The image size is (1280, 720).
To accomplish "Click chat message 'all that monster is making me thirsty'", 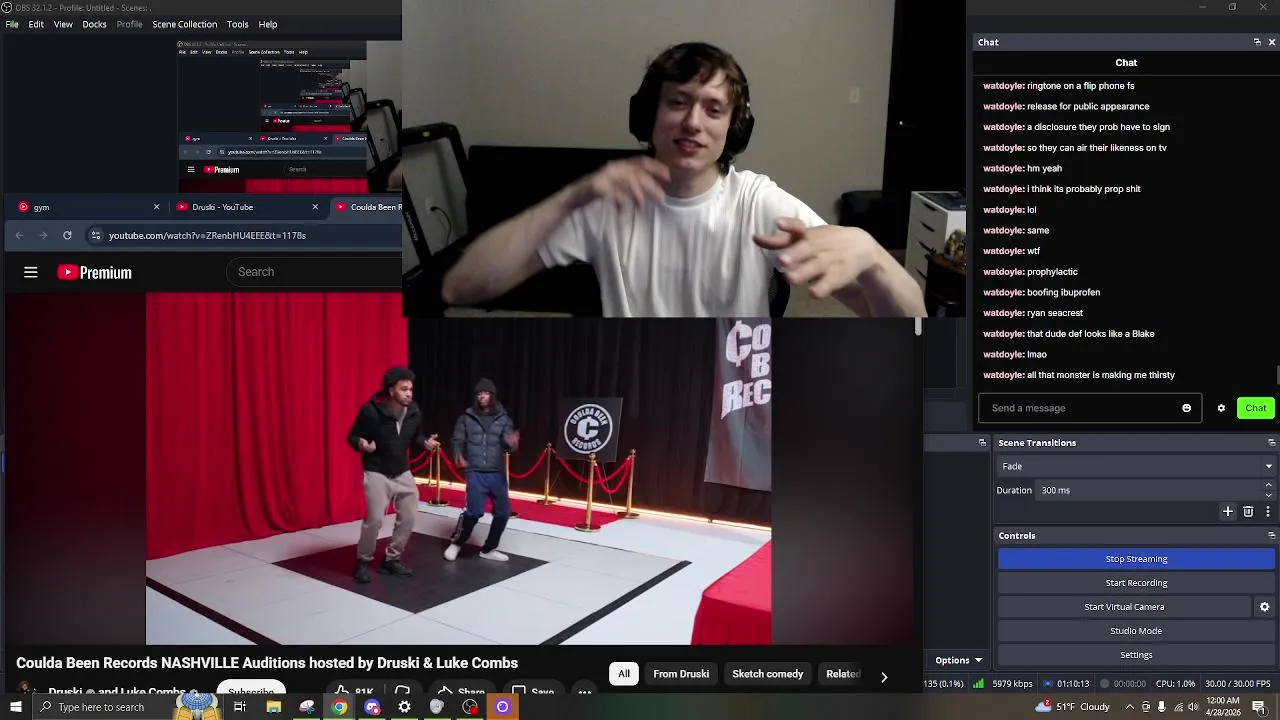I will (x=1078, y=375).
